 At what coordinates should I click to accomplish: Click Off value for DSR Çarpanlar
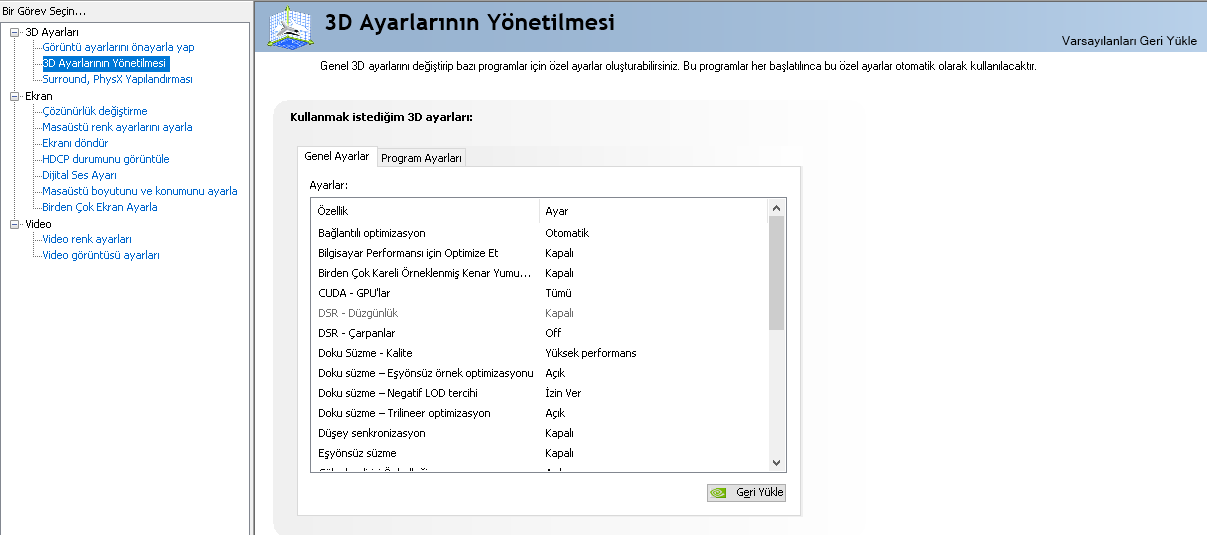(553, 333)
